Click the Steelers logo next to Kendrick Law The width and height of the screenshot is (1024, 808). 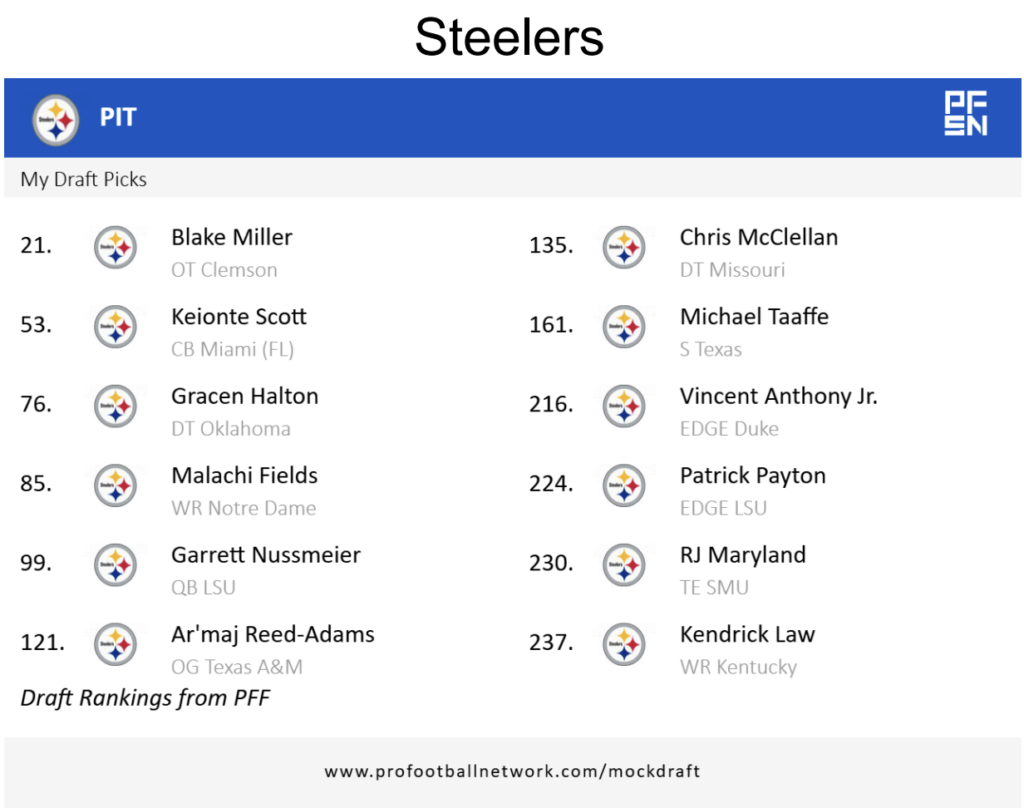coord(624,643)
